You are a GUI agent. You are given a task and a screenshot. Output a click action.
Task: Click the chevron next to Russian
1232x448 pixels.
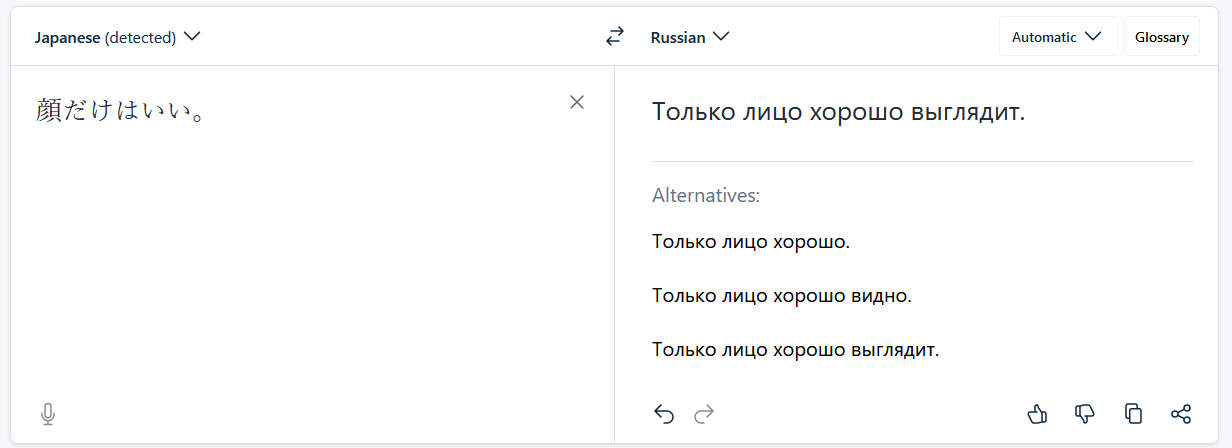click(721, 37)
